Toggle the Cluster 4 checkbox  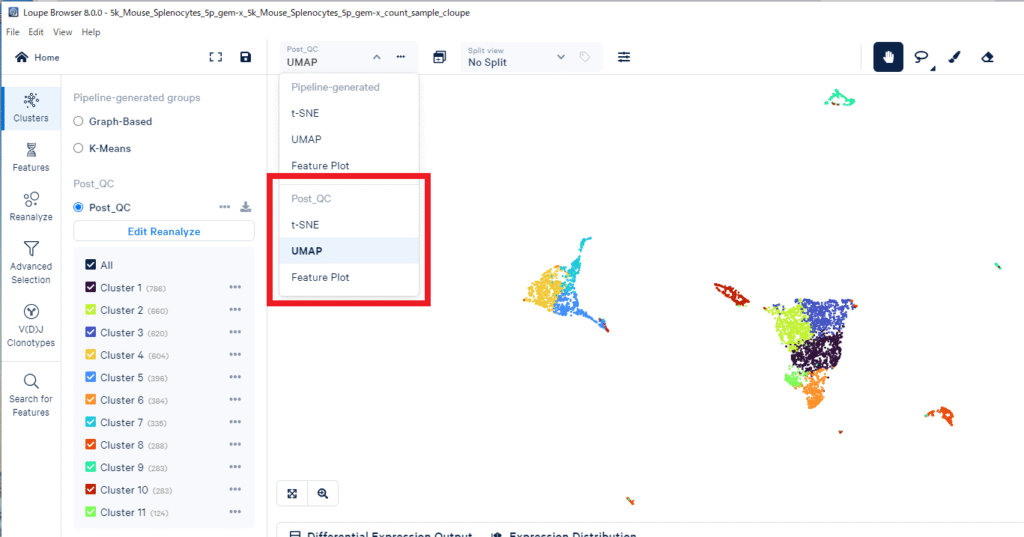click(91, 355)
